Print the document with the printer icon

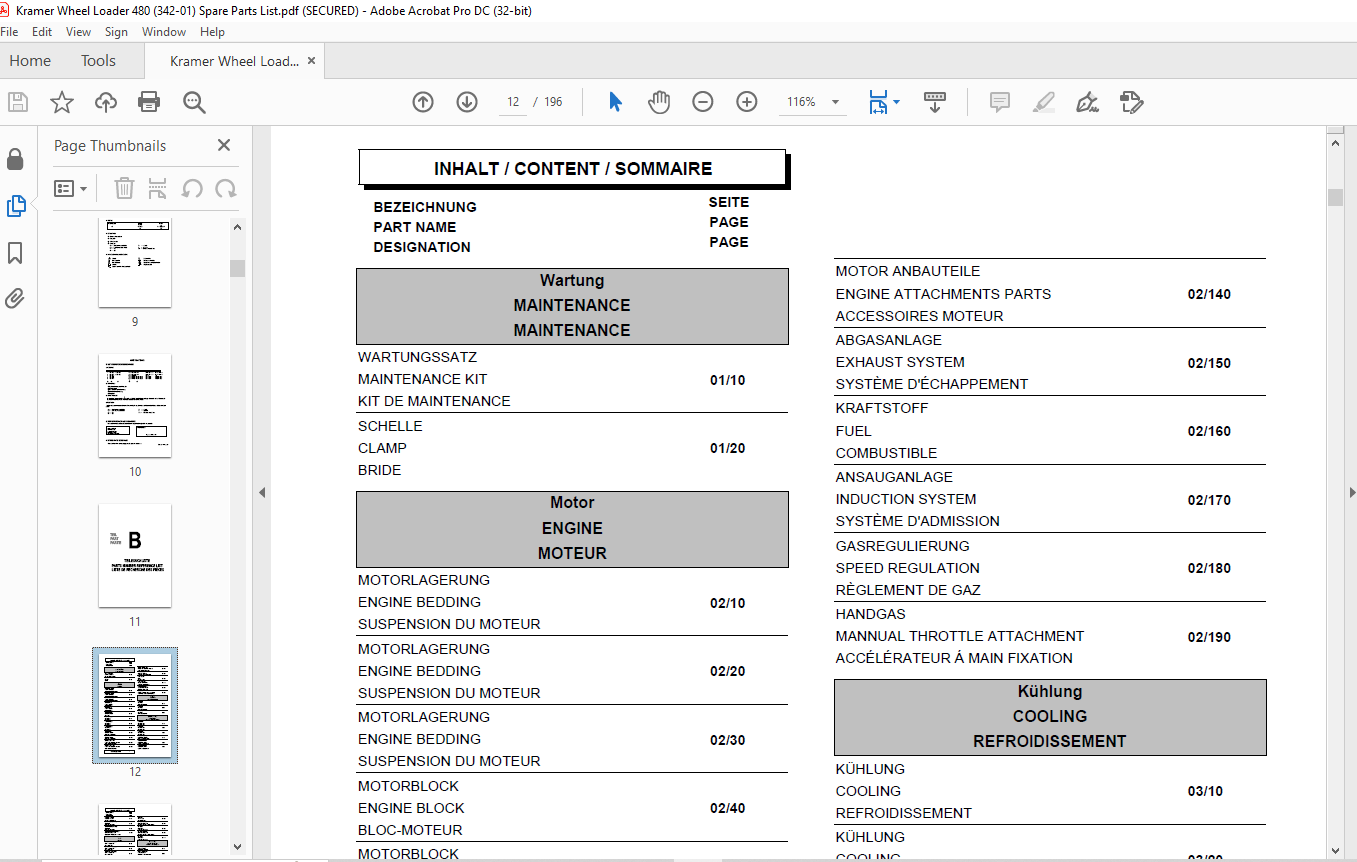[x=149, y=102]
